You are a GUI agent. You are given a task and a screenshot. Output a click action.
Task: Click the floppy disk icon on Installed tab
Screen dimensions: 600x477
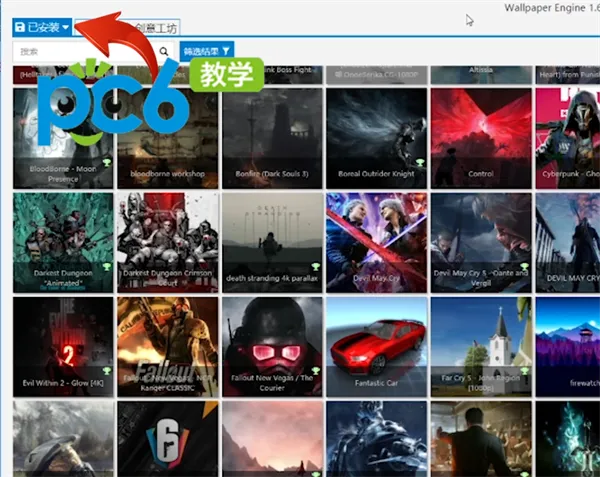pos(20,27)
